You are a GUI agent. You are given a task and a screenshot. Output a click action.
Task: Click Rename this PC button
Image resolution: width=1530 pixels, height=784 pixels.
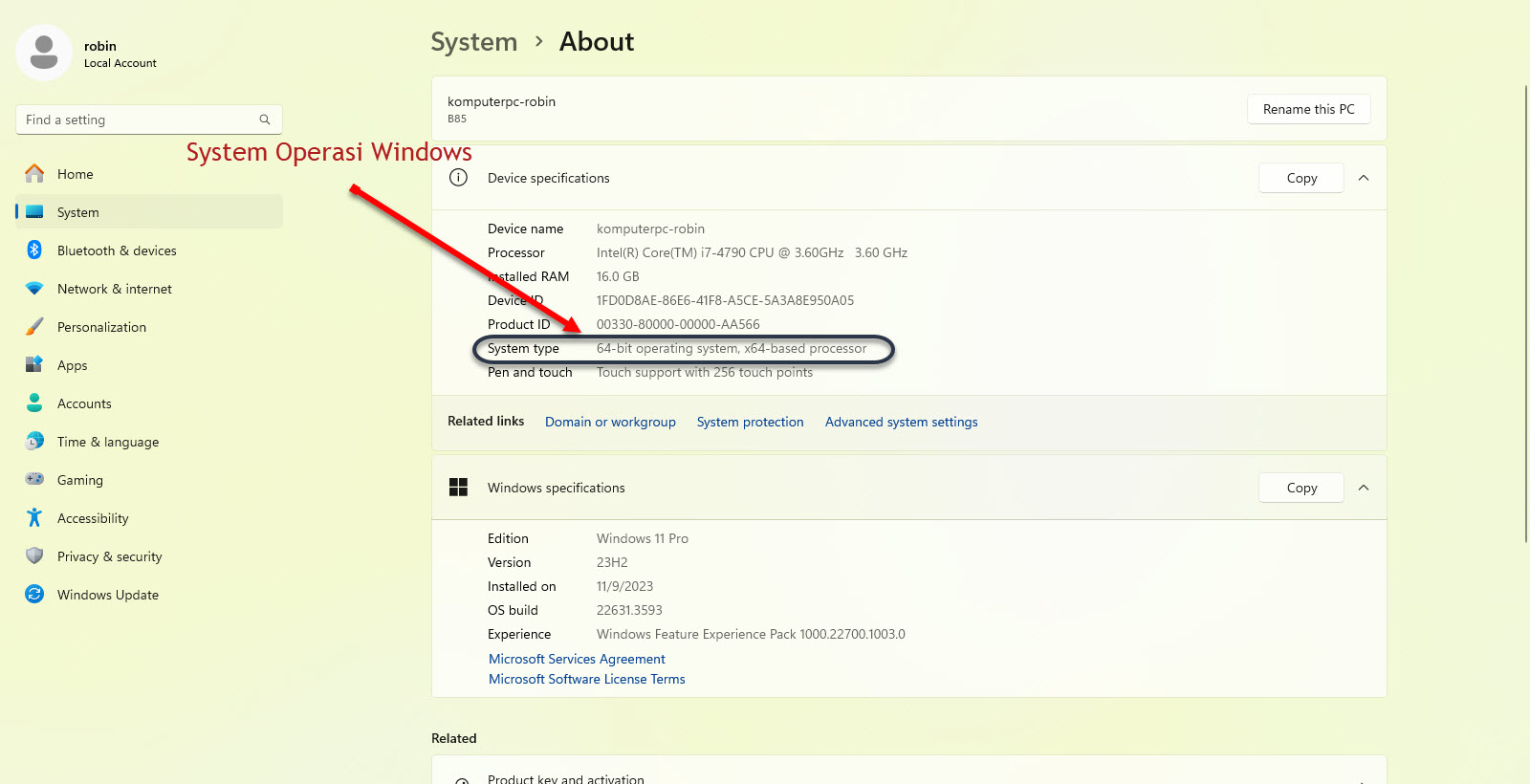pyautogui.click(x=1308, y=109)
